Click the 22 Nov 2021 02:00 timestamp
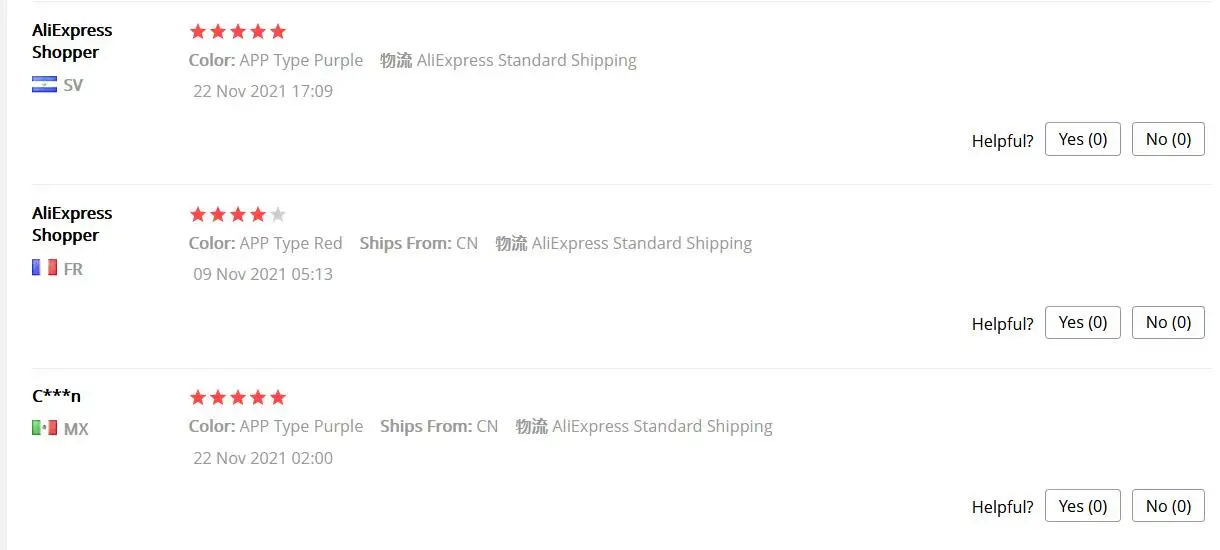 click(x=263, y=458)
